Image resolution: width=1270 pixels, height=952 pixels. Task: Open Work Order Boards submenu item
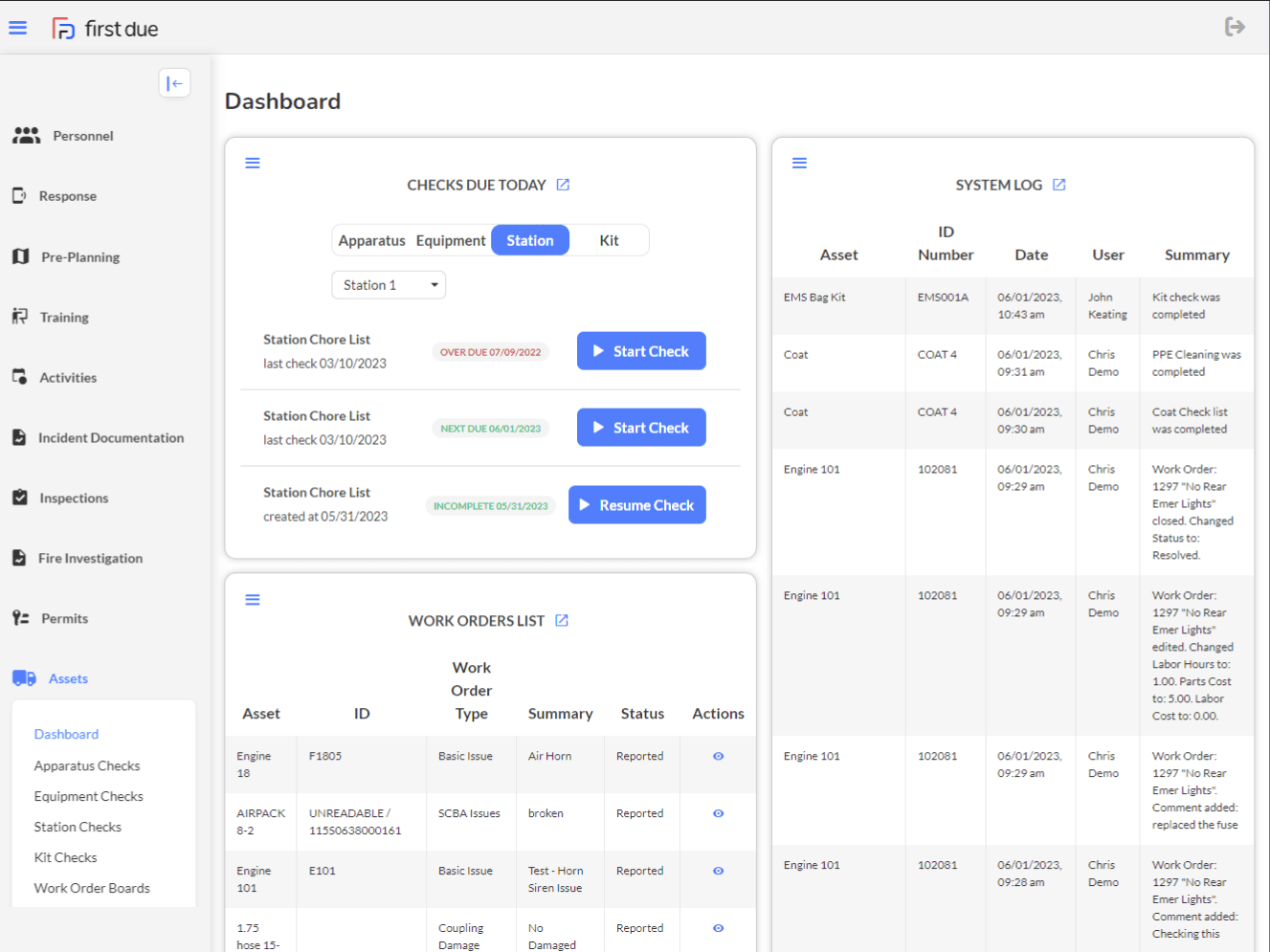point(92,888)
